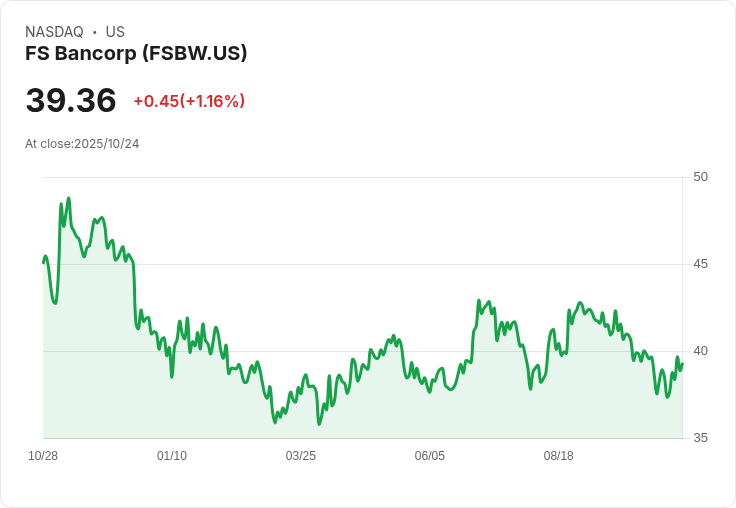This screenshot has width=736, height=508.
Task: Click the At close:2025/10/24 date text
Action: pyautogui.click(x=82, y=144)
